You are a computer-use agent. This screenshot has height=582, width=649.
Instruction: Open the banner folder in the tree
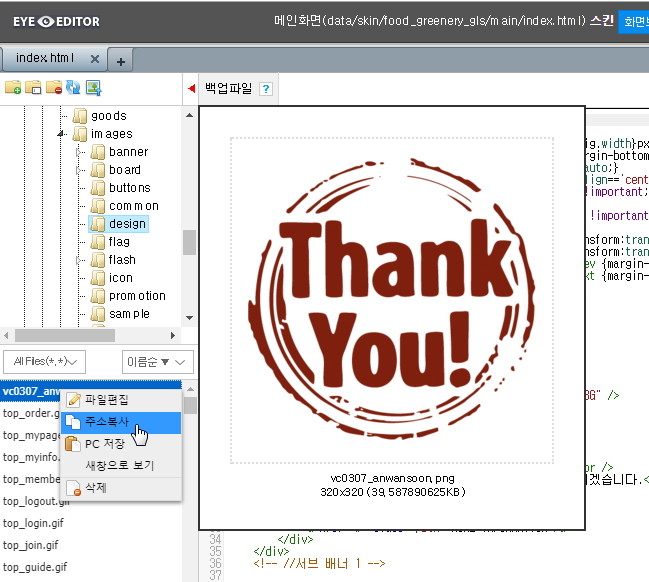[128, 152]
